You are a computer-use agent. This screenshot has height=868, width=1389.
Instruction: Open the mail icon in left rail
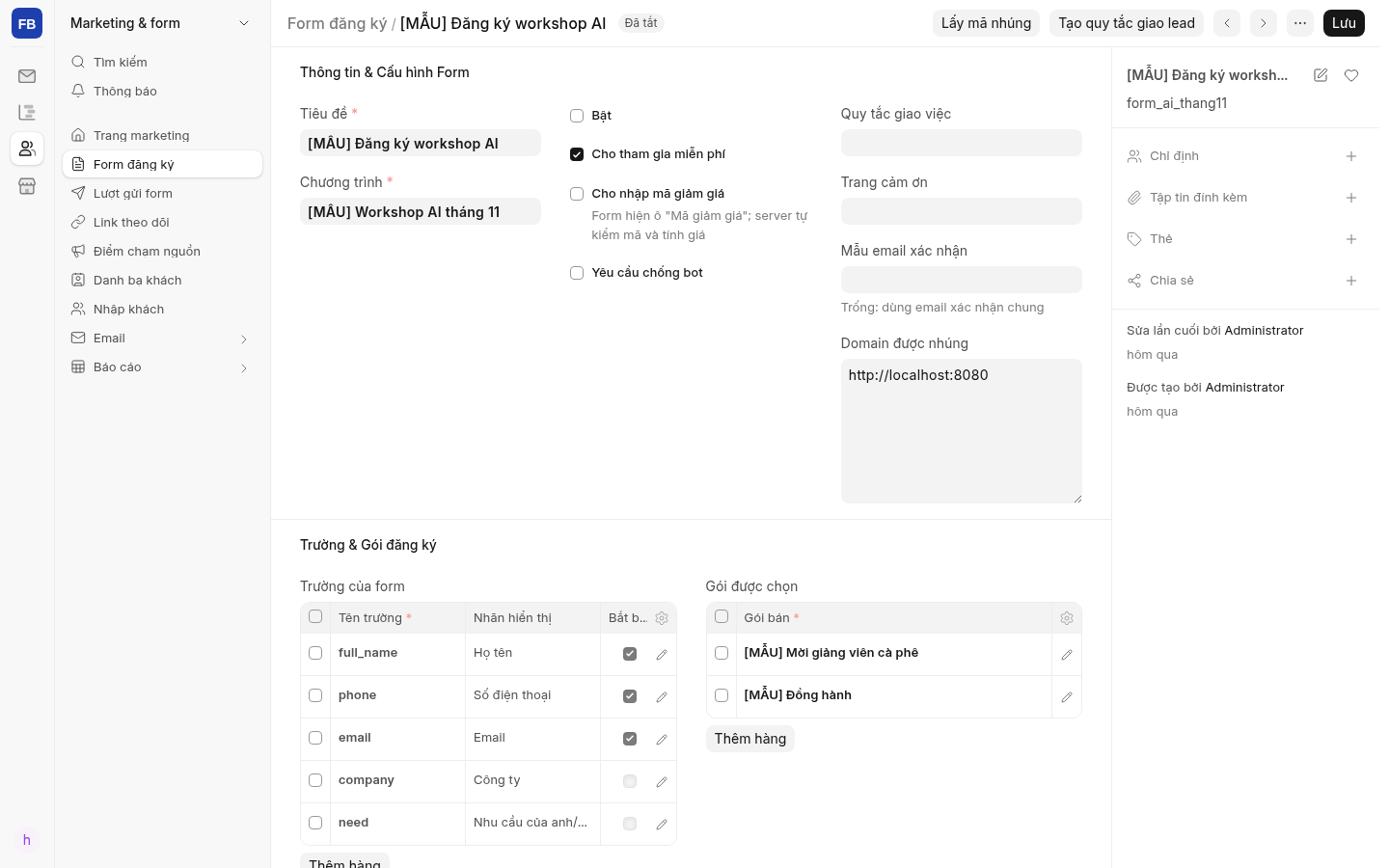[x=27, y=76]
